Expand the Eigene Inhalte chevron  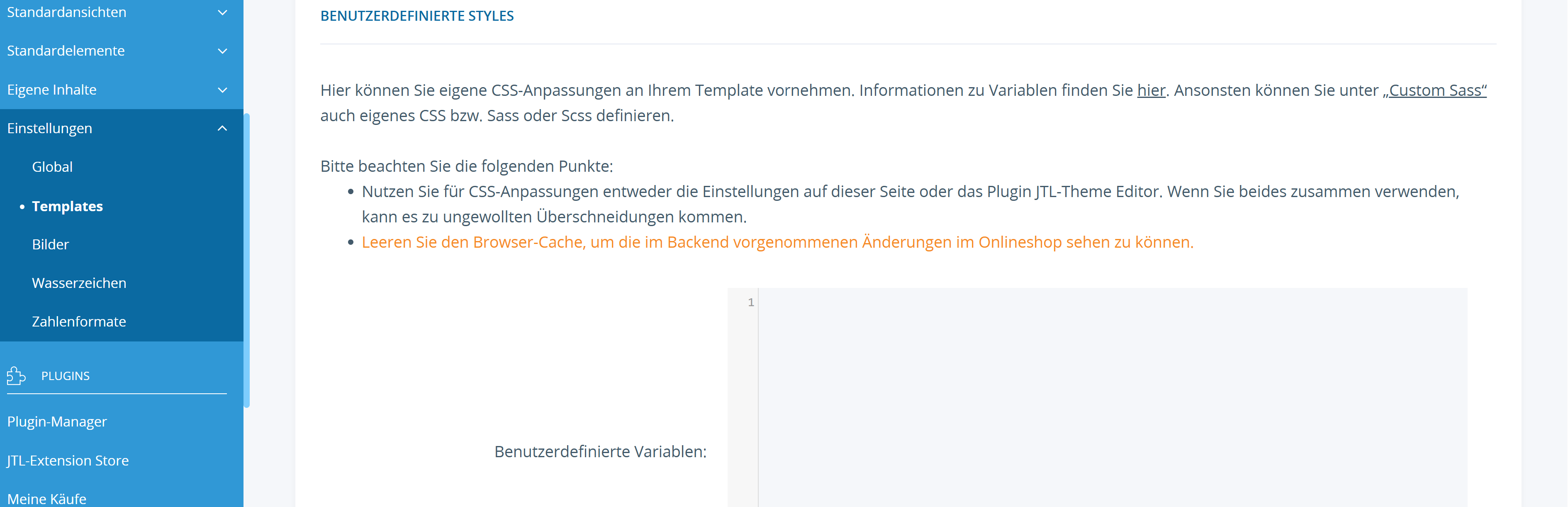(x=222, y=90)
